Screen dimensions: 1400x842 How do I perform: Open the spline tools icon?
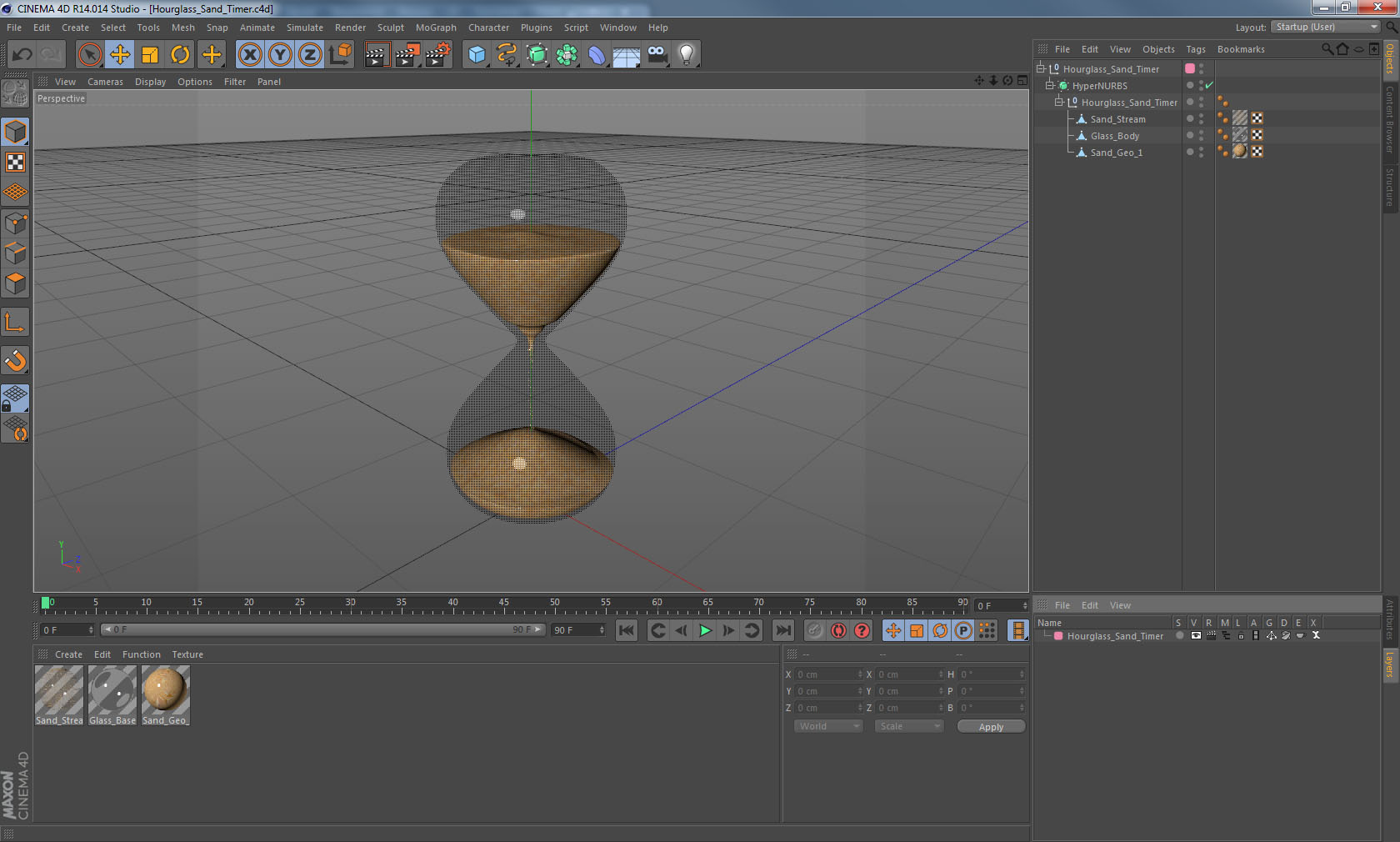pos(507,55)
